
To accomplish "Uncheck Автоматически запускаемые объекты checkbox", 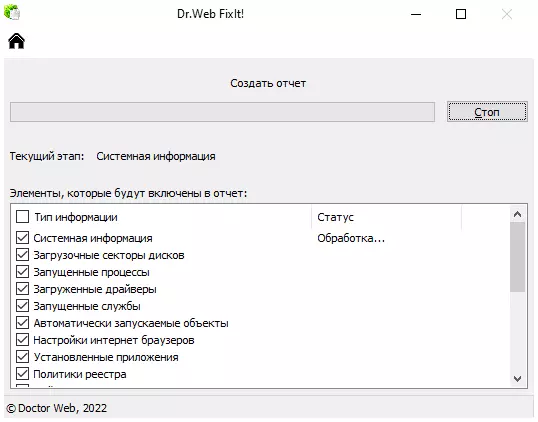I will point(23,323).
